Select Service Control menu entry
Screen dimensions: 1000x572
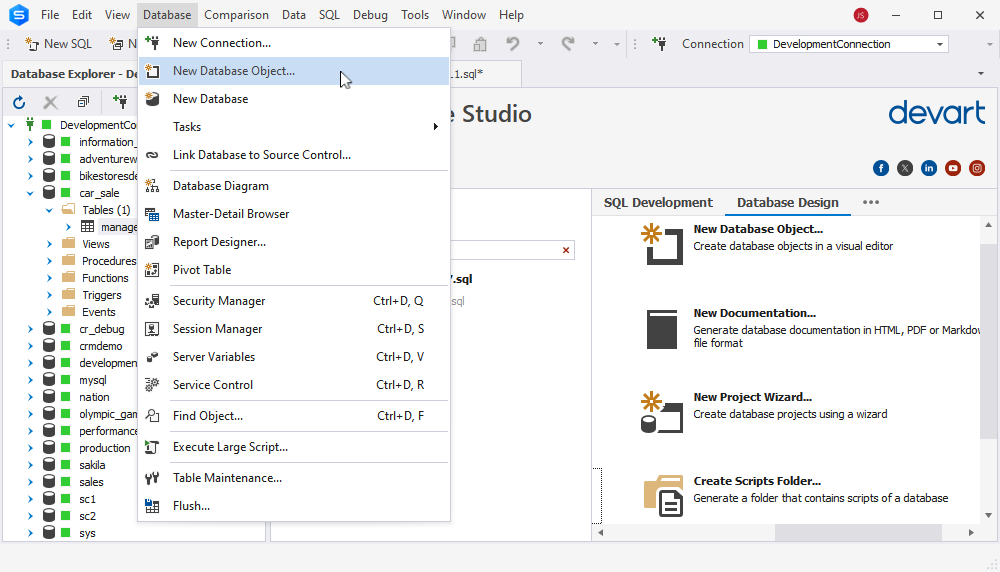tap(294, 385)
